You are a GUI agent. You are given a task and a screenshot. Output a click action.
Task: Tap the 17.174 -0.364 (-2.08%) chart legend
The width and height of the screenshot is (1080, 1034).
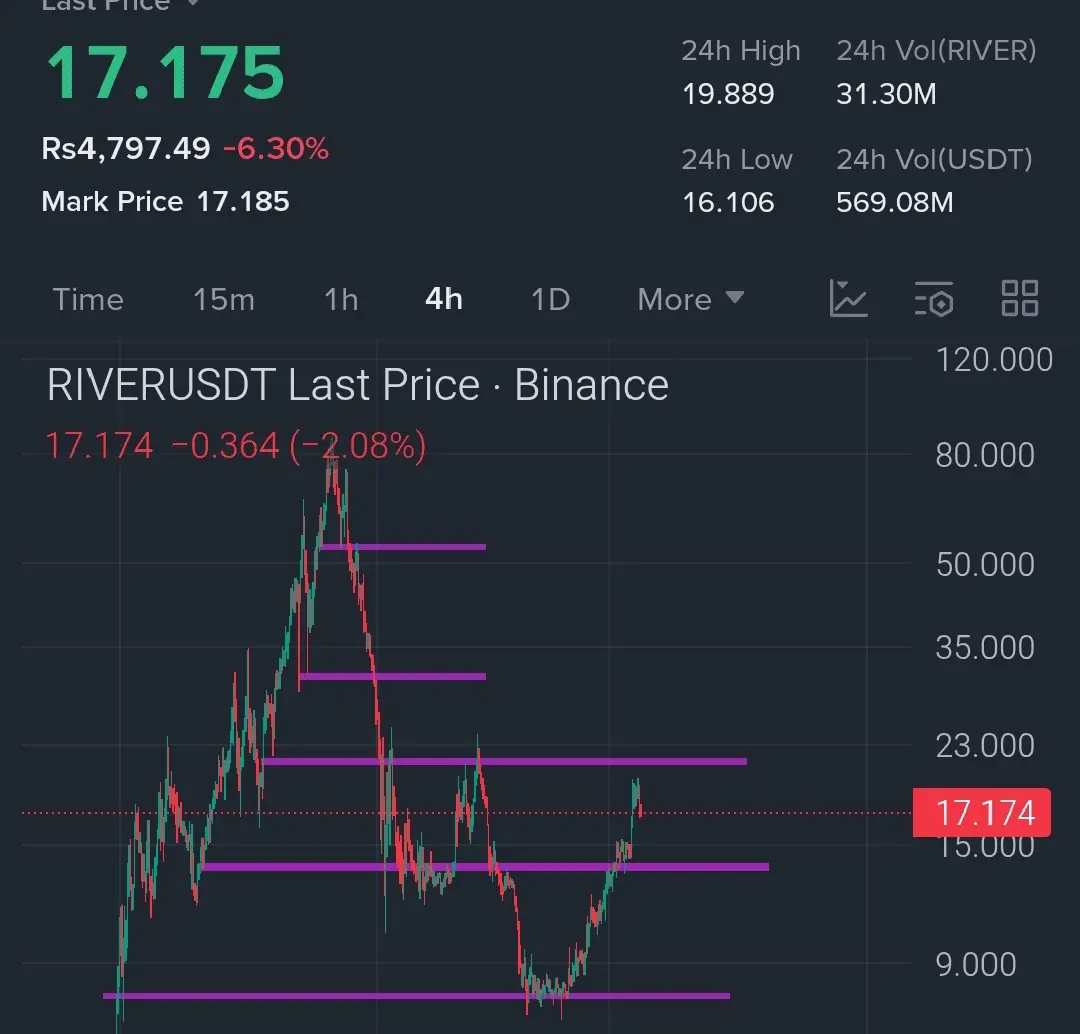coord(236,446)
